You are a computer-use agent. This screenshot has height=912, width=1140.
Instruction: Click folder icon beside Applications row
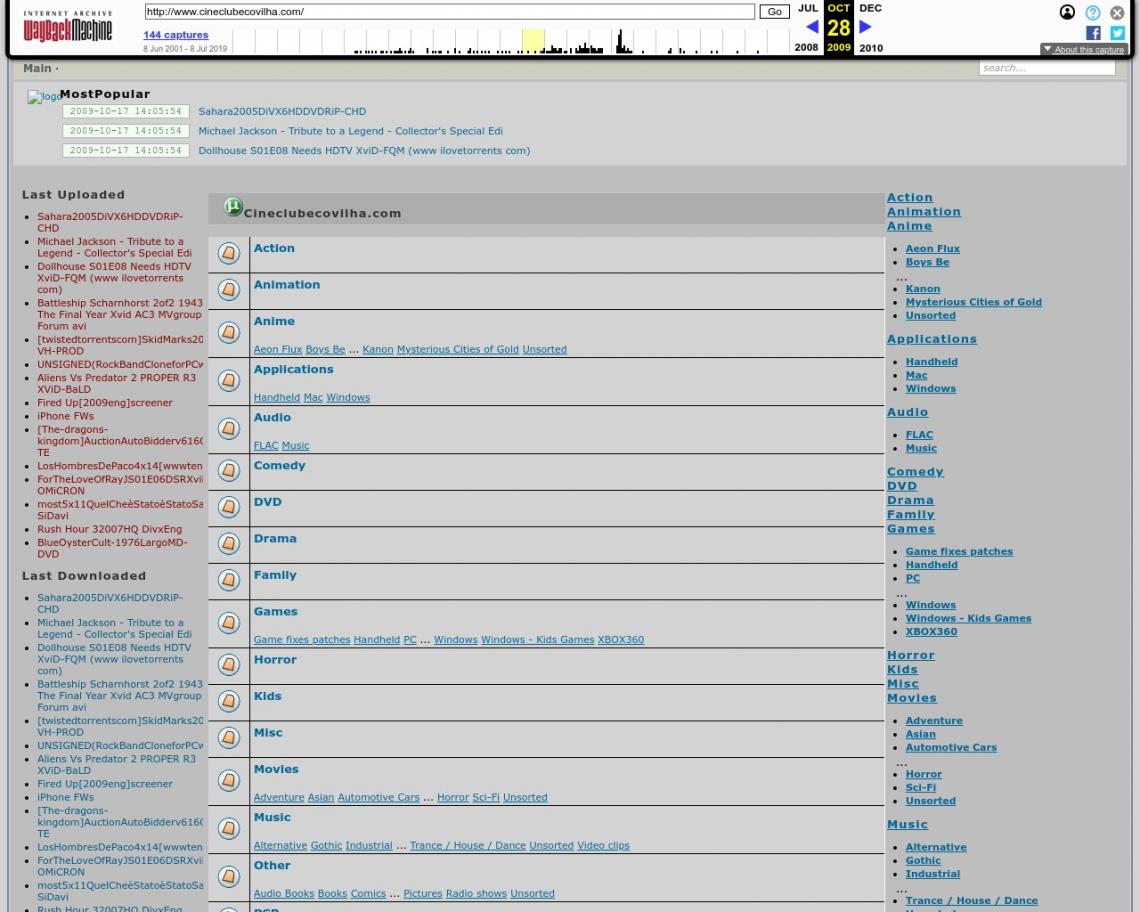click(229, 380)
